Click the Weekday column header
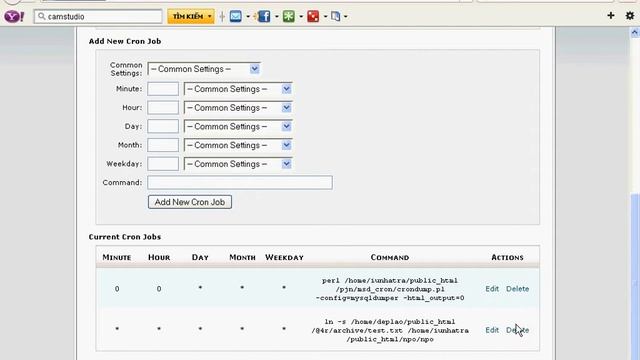Screen dimensions: 640x360 tap(284, 257)
